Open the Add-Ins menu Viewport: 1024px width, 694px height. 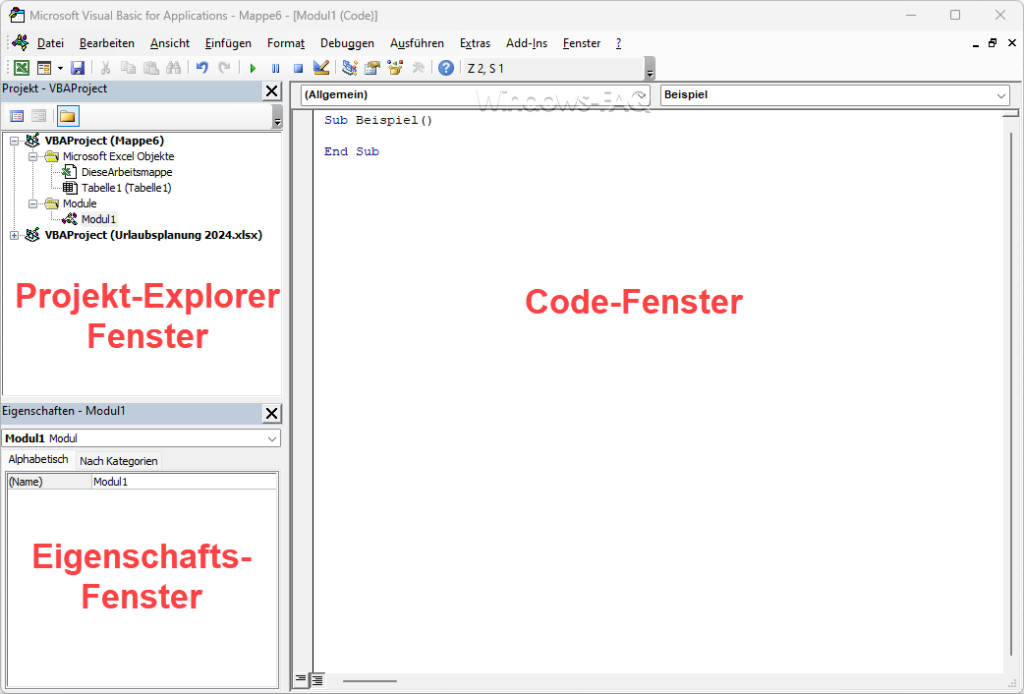point(526,43)
